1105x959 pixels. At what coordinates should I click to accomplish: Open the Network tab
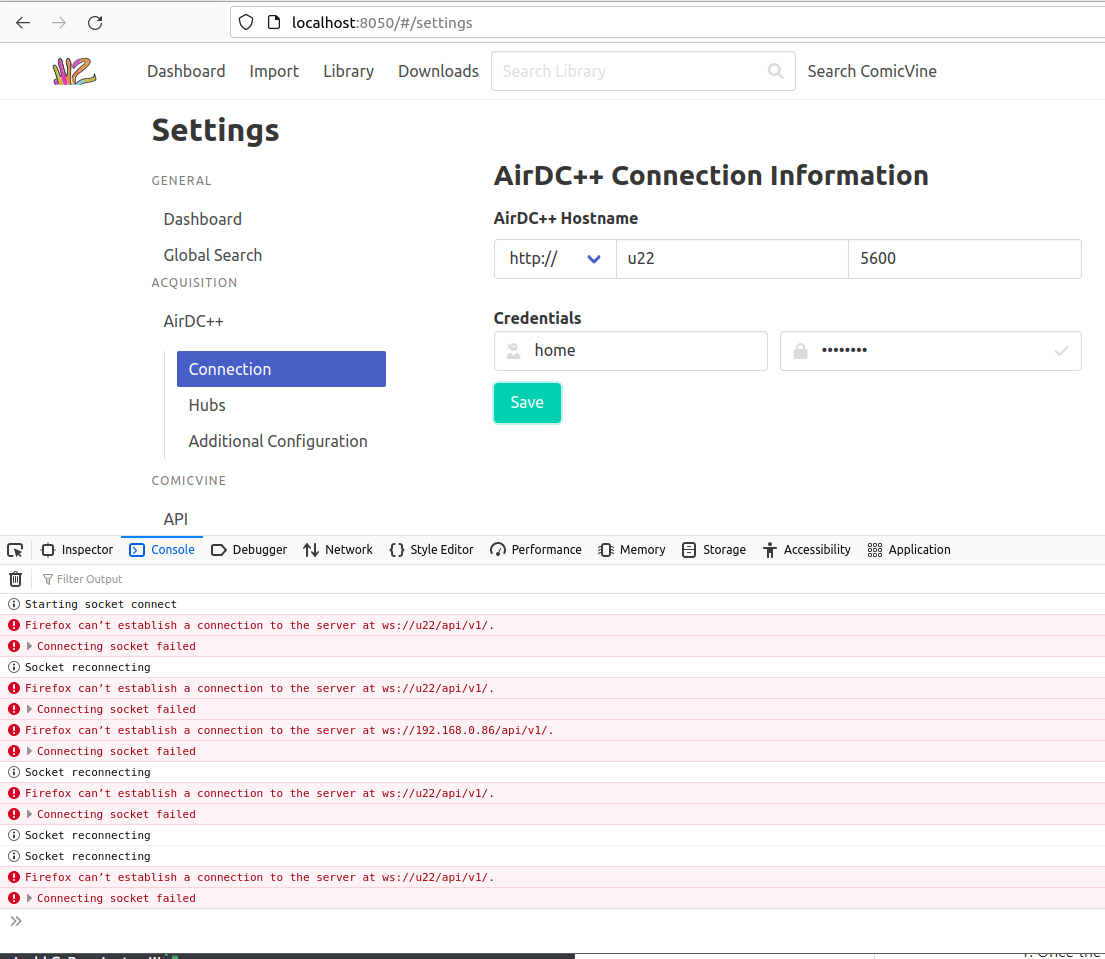coord(338,550)
